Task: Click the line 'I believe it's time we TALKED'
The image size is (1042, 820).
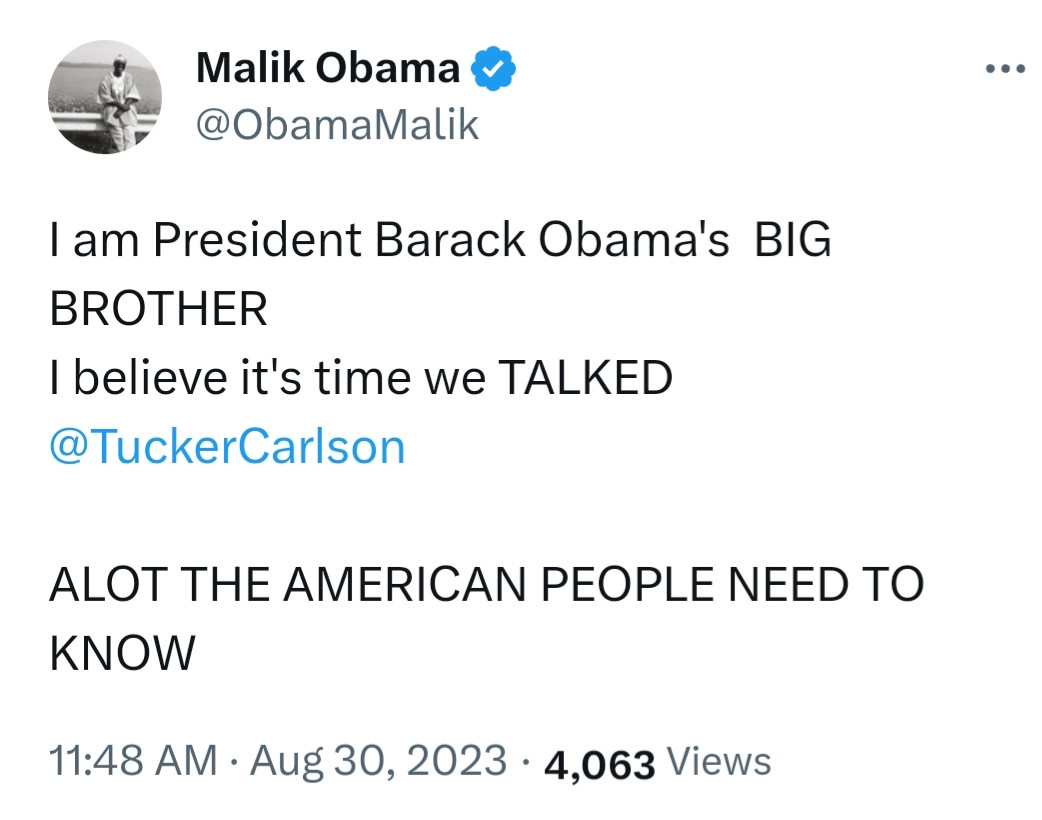Action: (x=360, y=378)
